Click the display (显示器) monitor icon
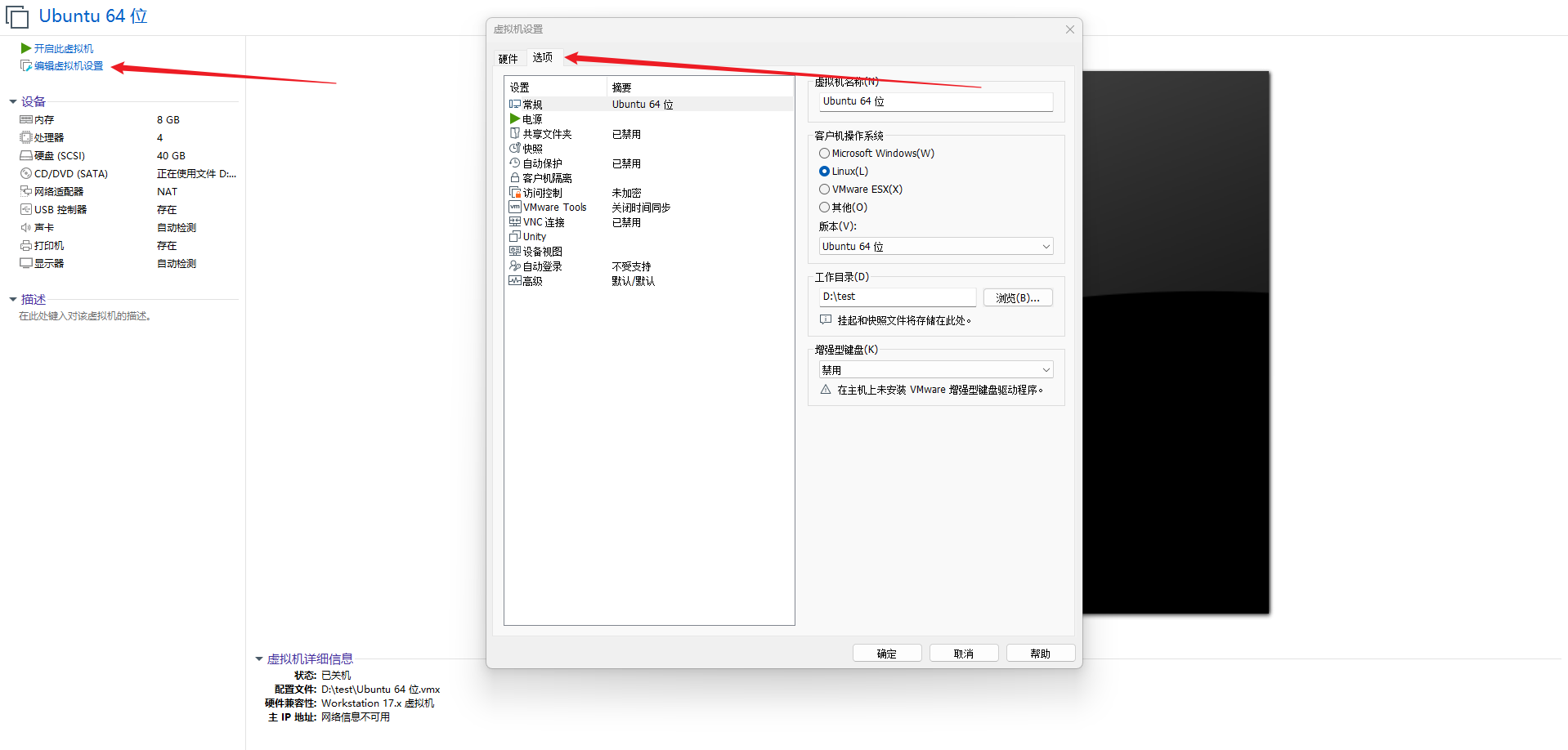The height and width of the screenshot is (750, 1568). pyautogui.click(x=26, y=263)
